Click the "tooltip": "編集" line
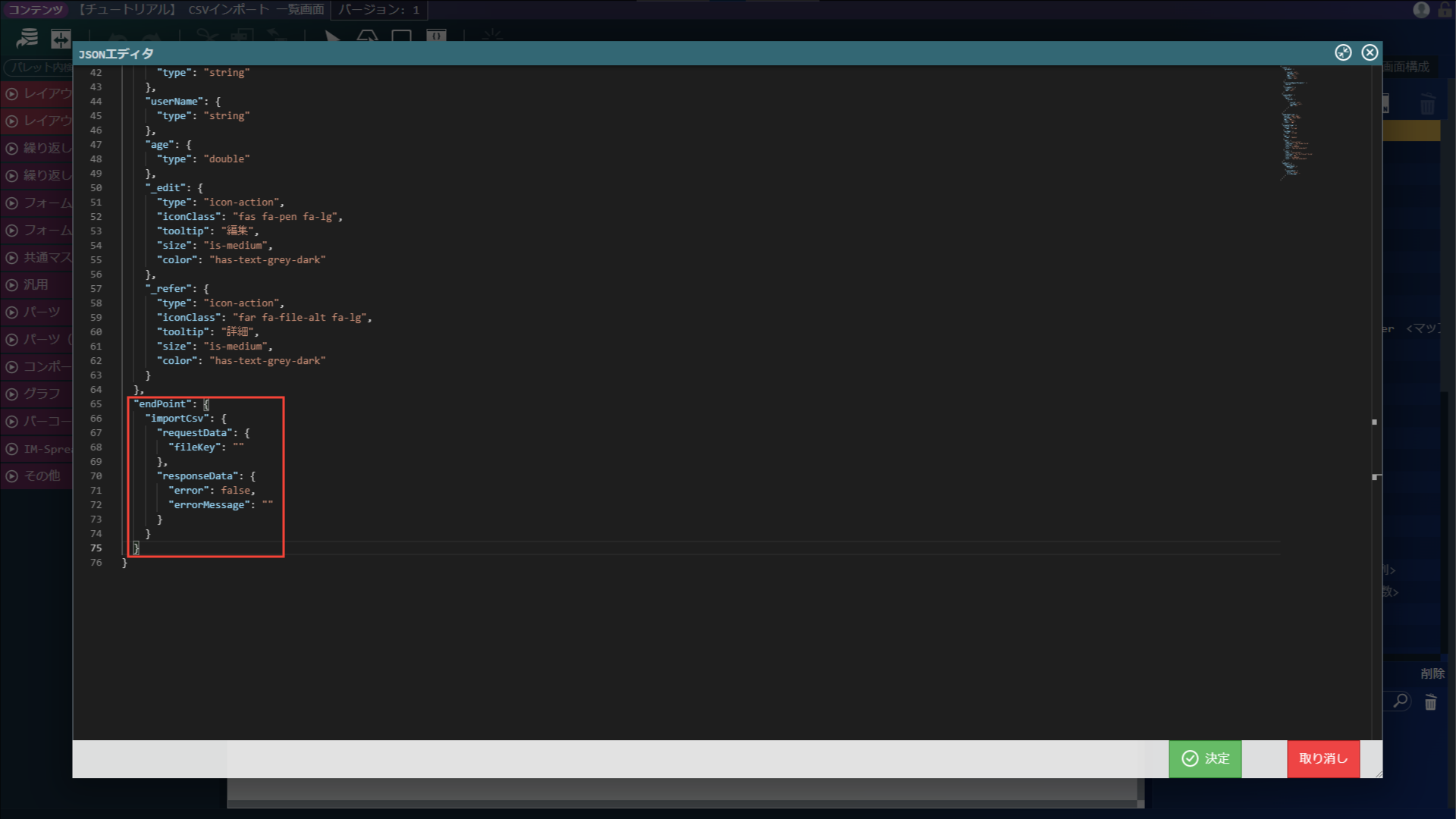 pyautogui.click(x=208, y=231)
